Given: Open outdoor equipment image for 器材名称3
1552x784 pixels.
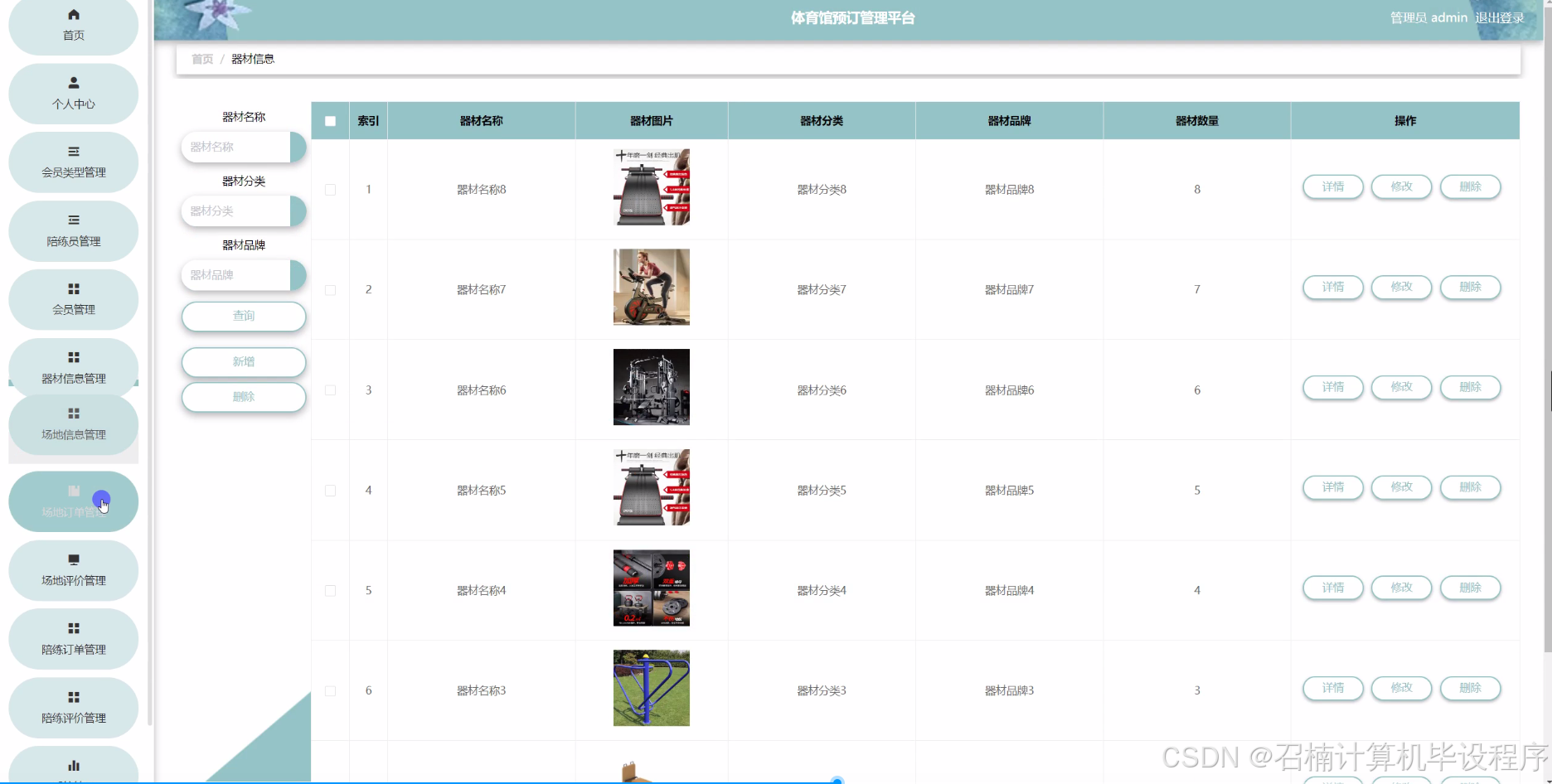Looking at the screenshot, I should 652,689.
